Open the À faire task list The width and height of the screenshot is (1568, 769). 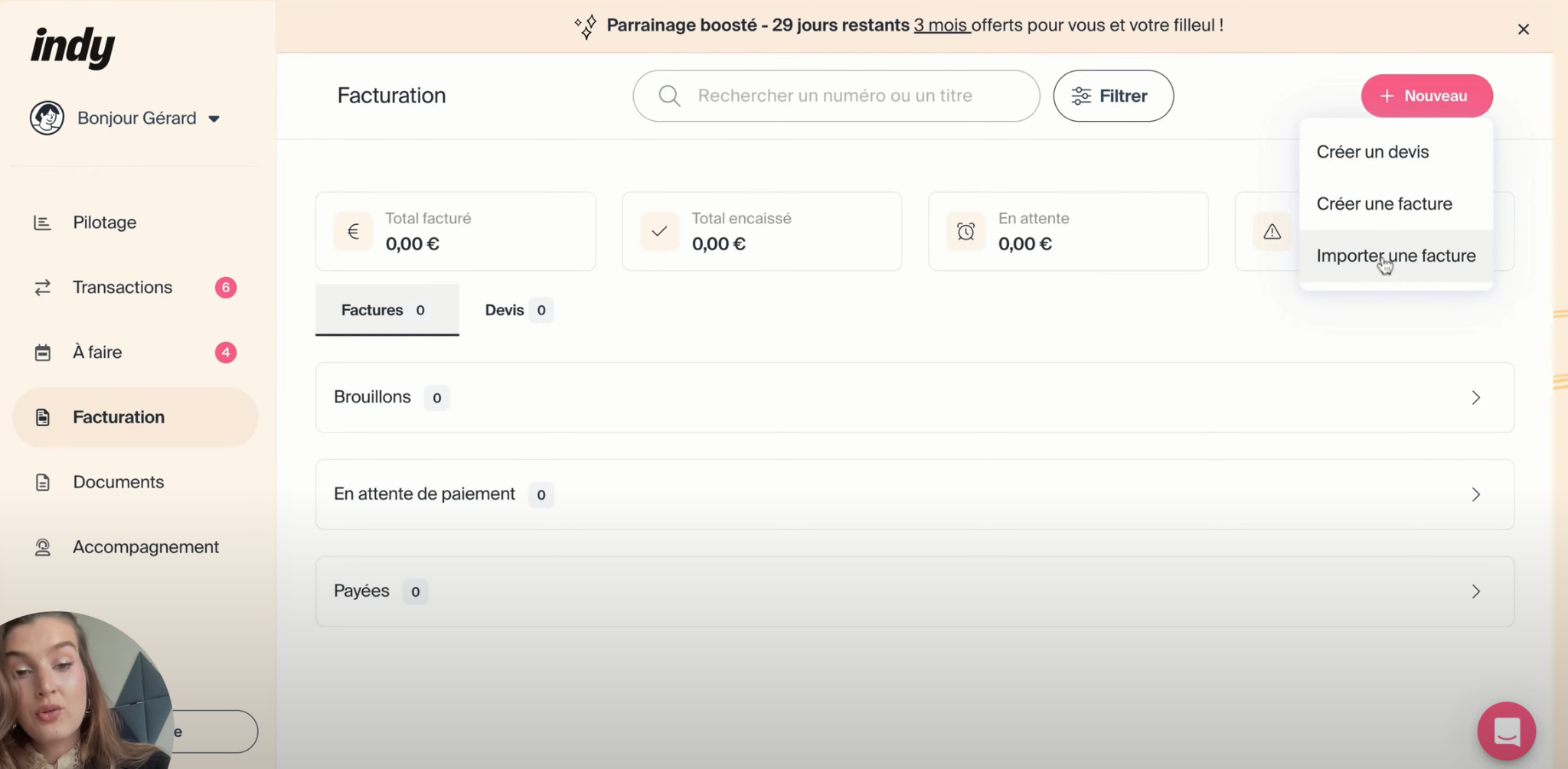tap(97, 353)
